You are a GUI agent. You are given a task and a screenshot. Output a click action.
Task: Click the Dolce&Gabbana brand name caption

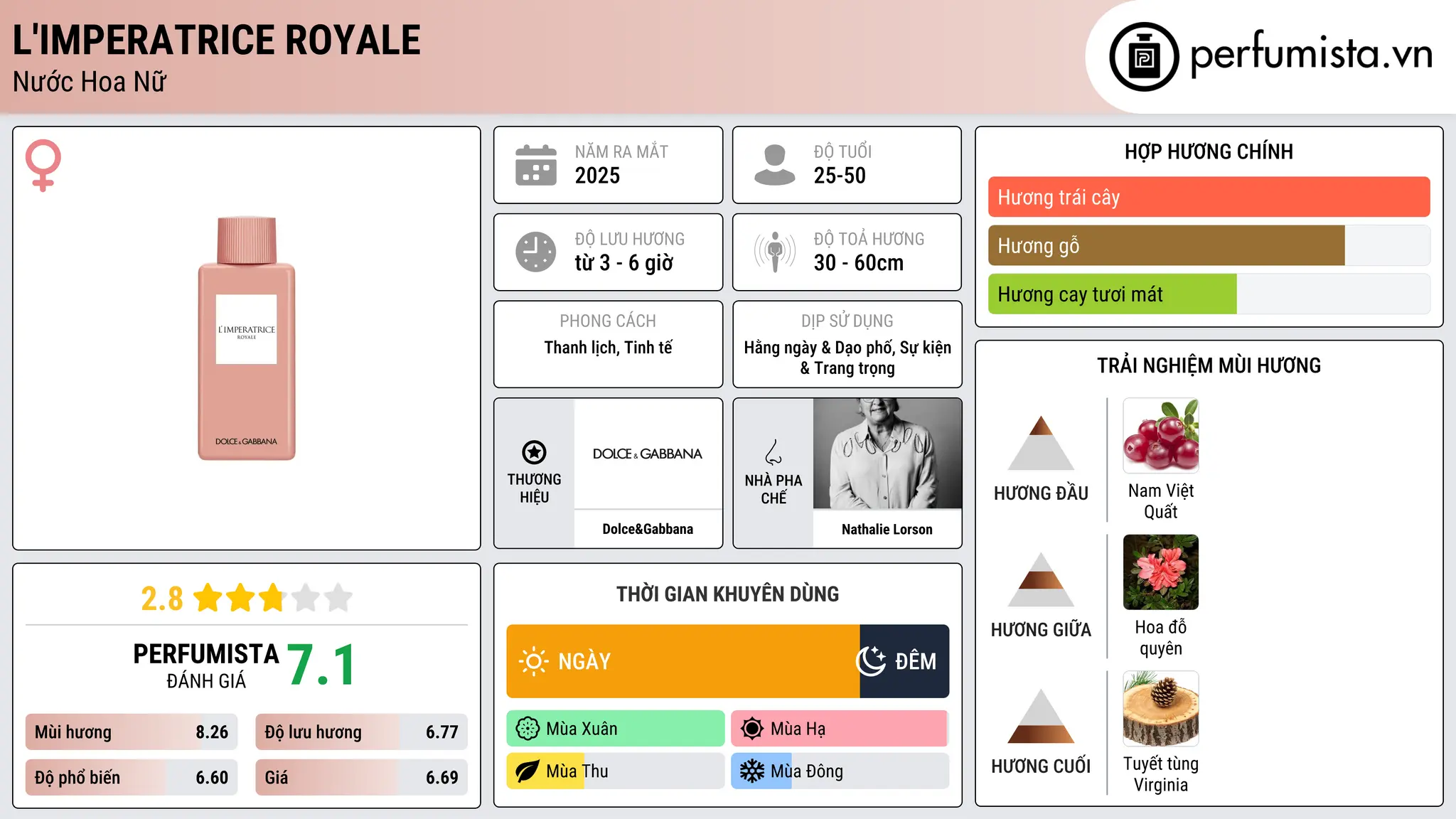click(648, 529)
